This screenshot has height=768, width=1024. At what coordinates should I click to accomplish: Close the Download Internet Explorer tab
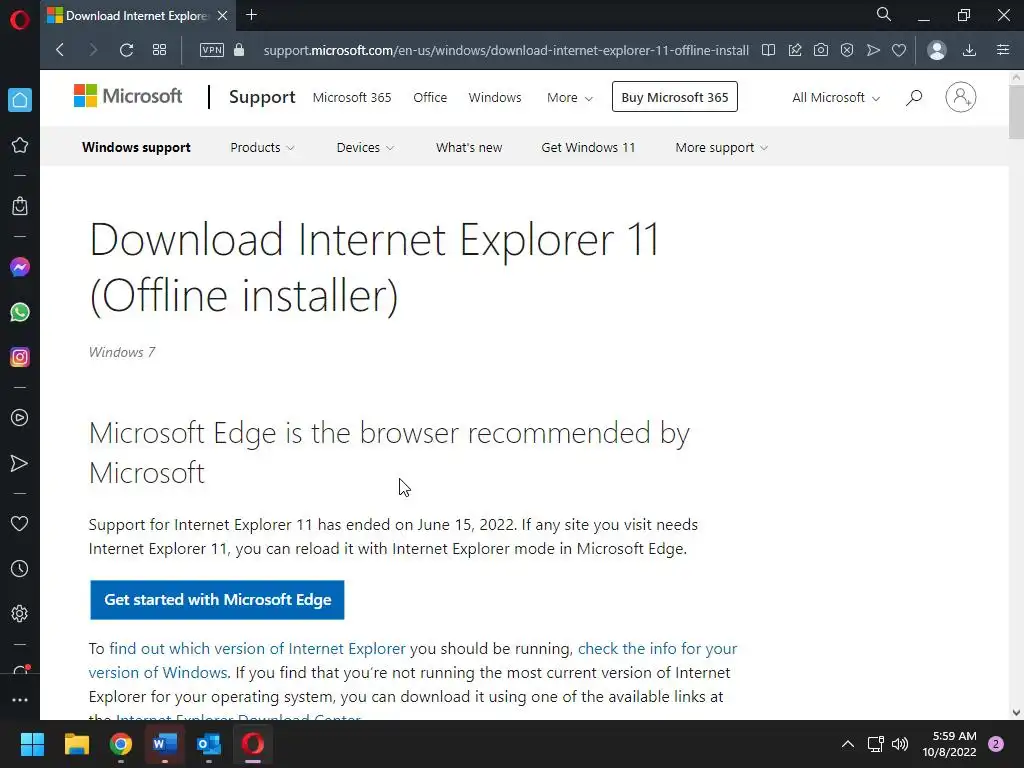click(x=223, y=16)
